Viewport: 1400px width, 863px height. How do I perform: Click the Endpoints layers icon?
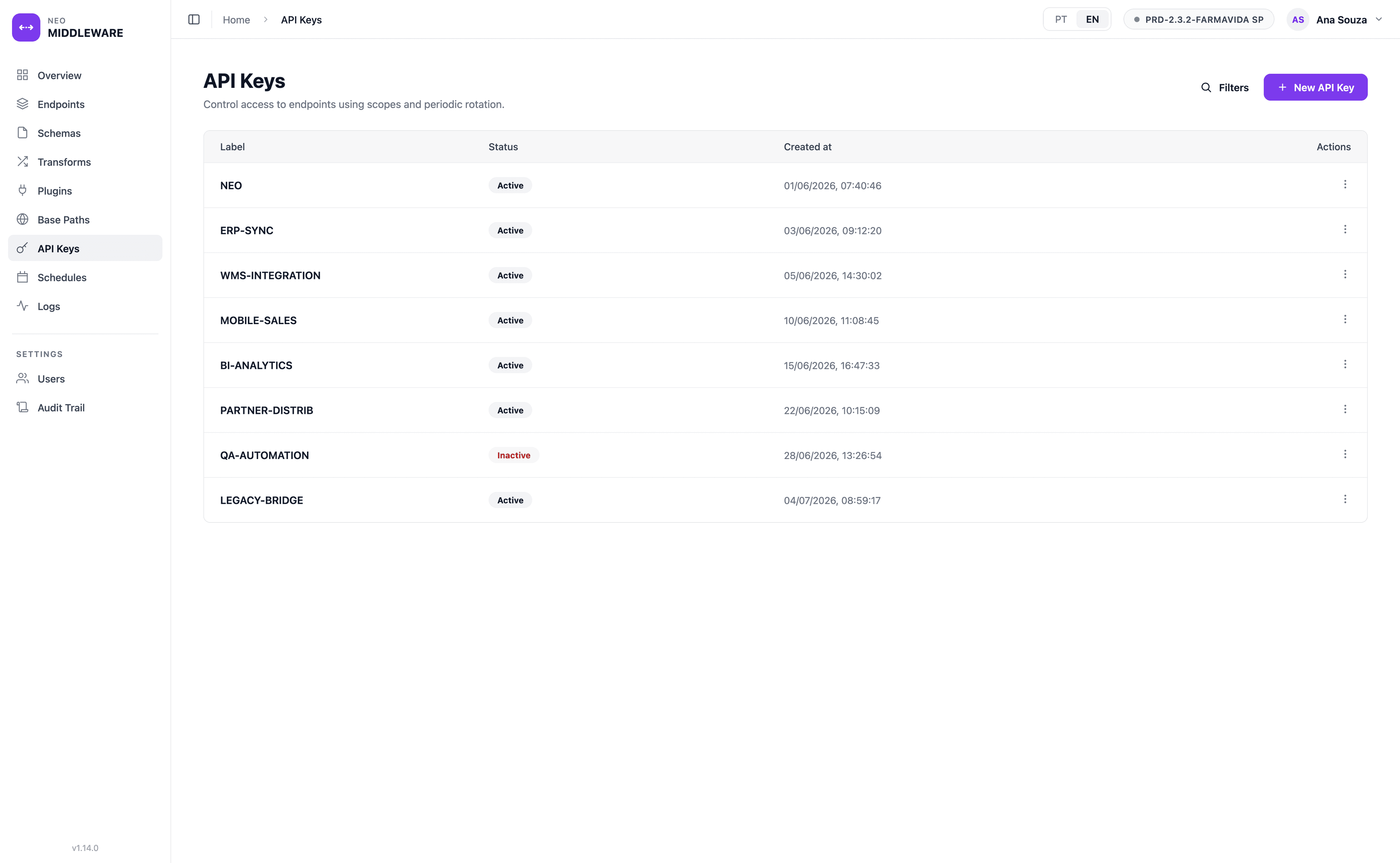click(x=22, y=104)
